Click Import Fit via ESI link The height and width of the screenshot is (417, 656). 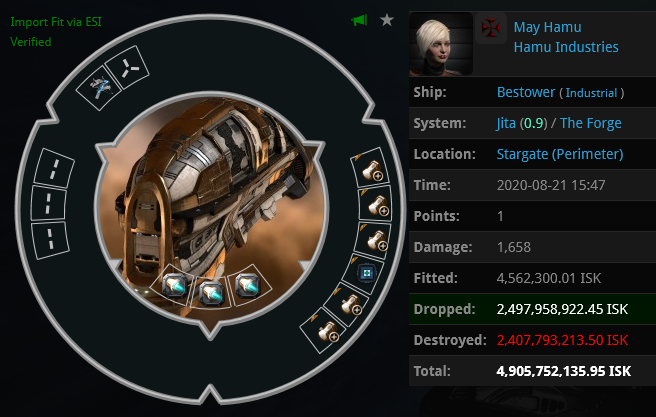(x=56, y=22)
